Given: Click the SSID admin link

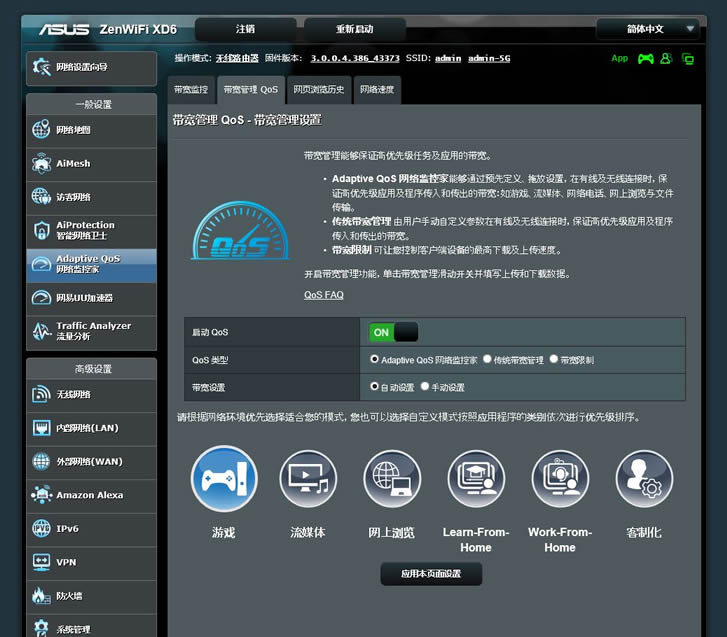Looking at the screenshot, I should point(448,58).
